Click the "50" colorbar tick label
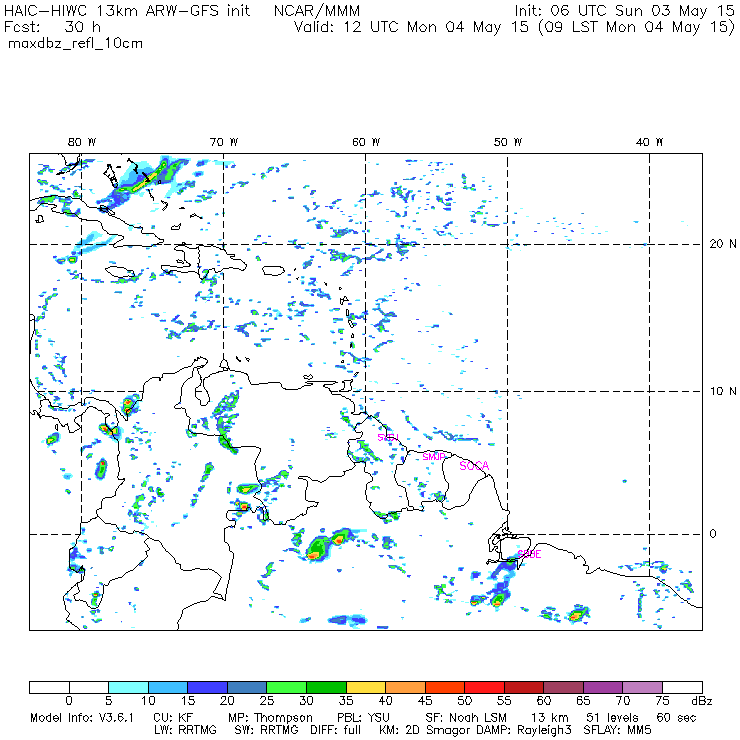Screen dimensions: 740x740 click(465, 701)
